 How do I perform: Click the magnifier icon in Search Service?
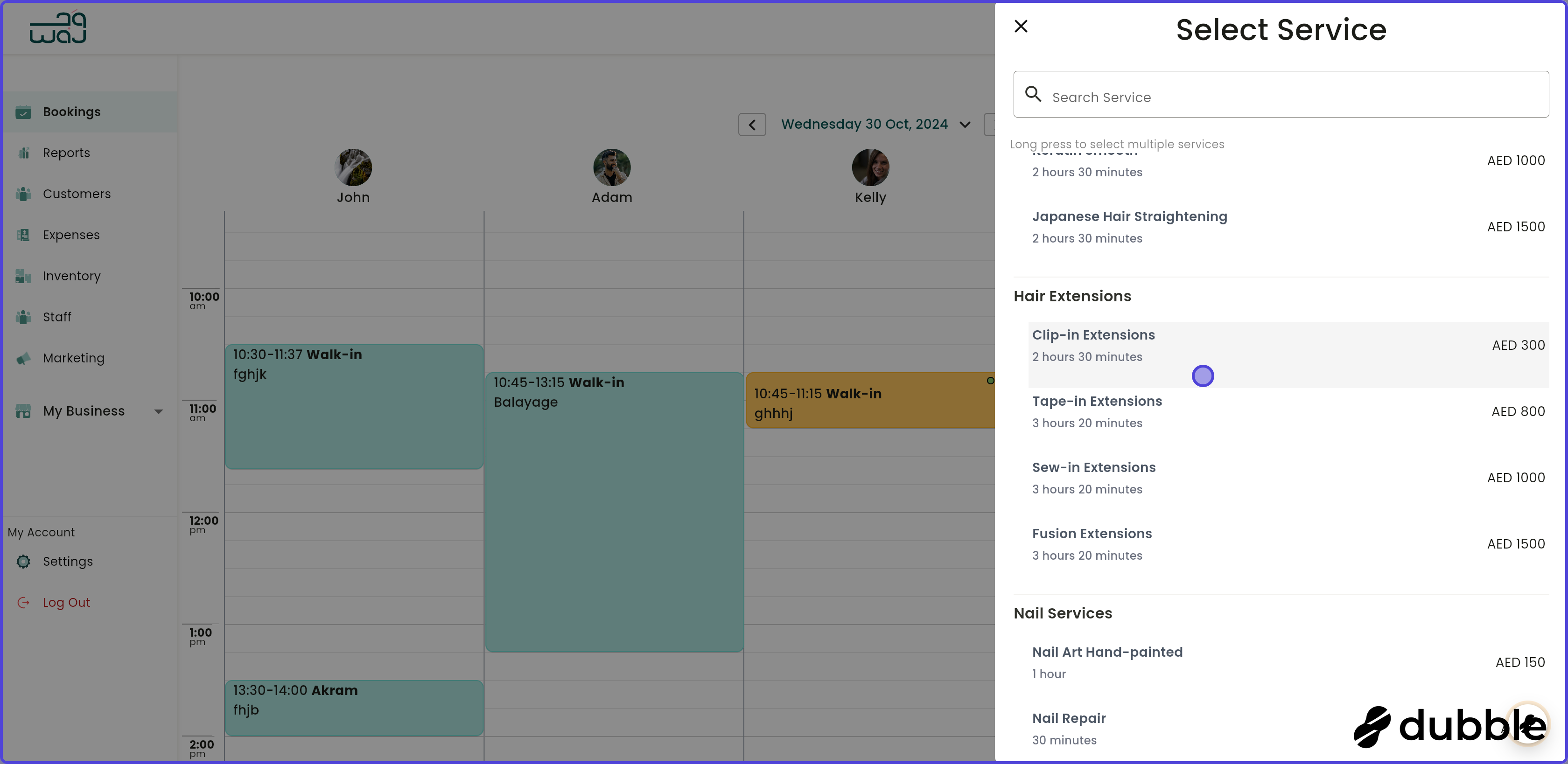click(1034, 95)
